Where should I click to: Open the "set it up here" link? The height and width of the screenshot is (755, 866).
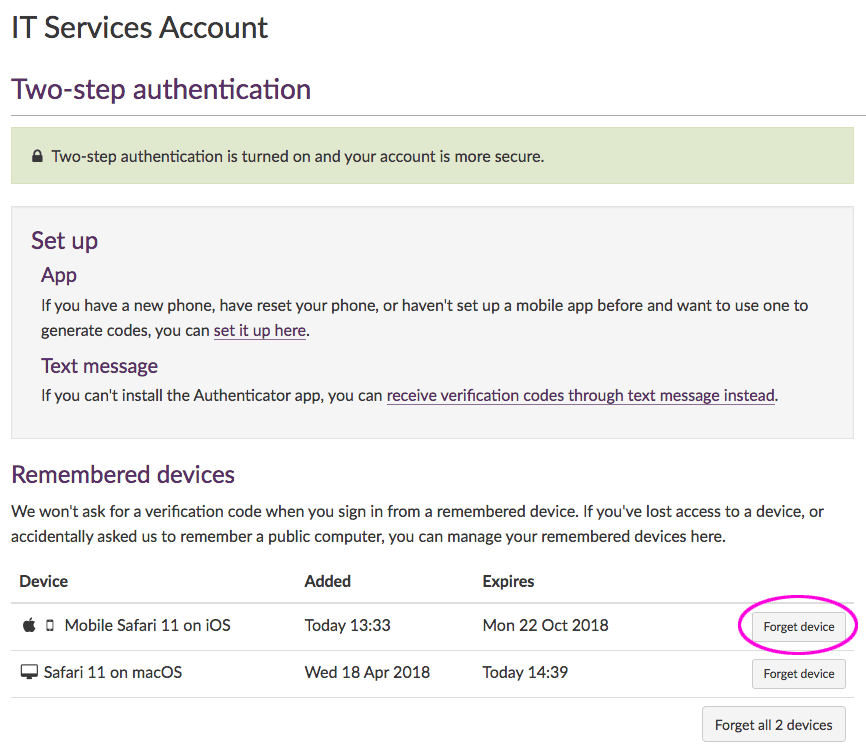tap(259, 331)
